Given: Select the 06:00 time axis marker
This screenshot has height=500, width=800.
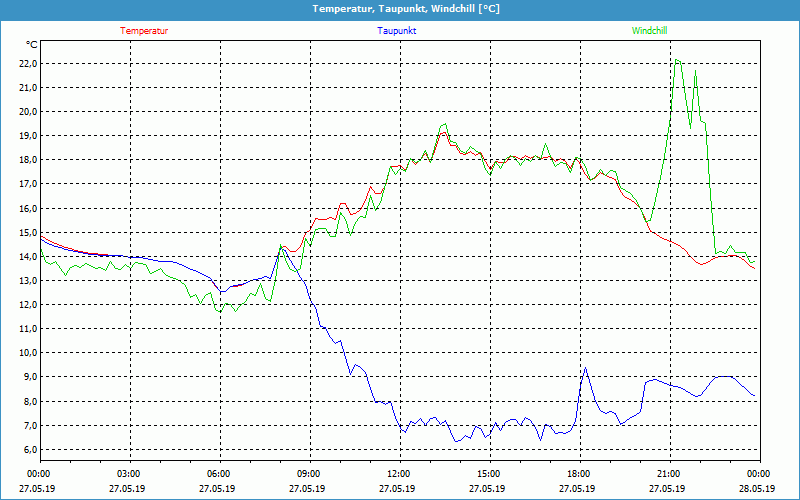Looking at the screenshot, I should click(x=219, y=473).
